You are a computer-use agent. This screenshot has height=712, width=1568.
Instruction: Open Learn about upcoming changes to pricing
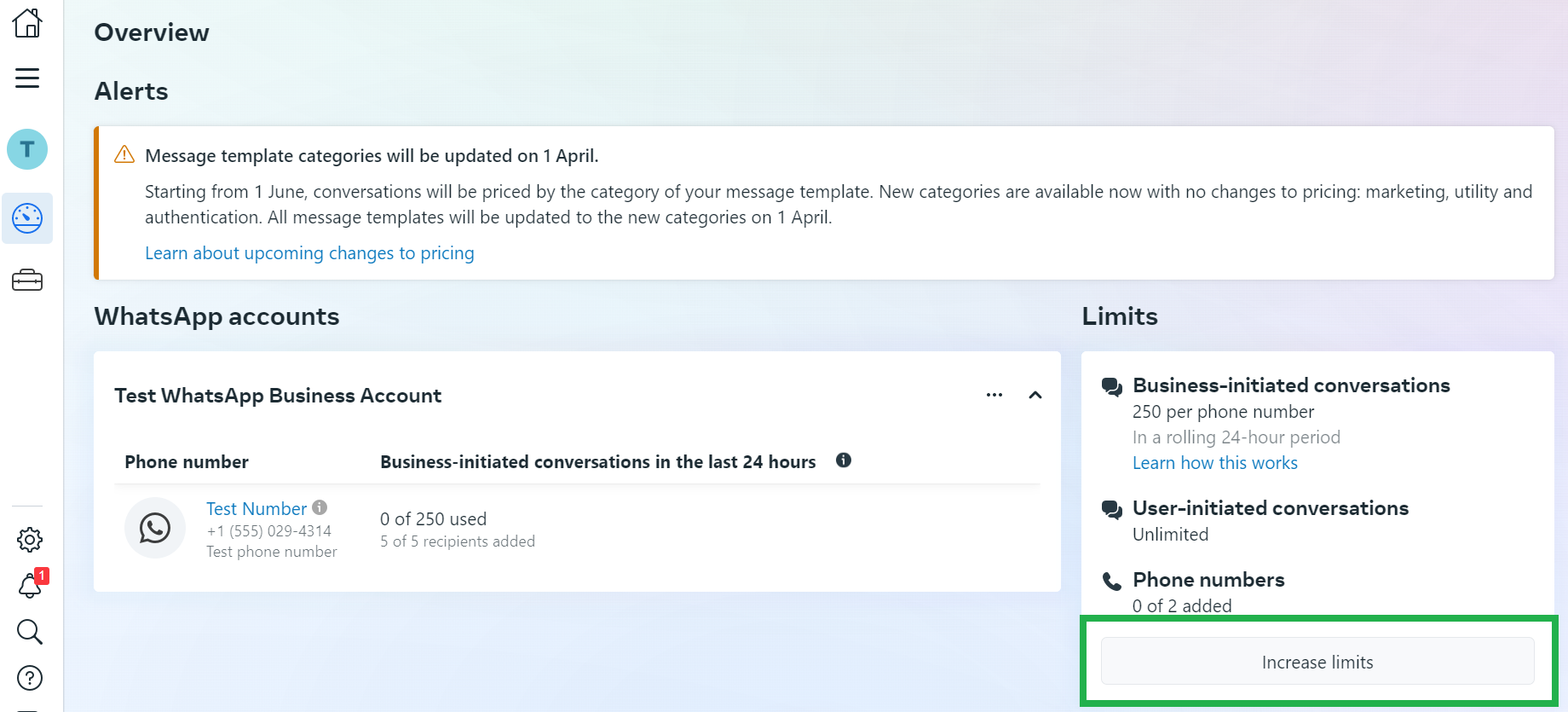(x=309, y=253)
